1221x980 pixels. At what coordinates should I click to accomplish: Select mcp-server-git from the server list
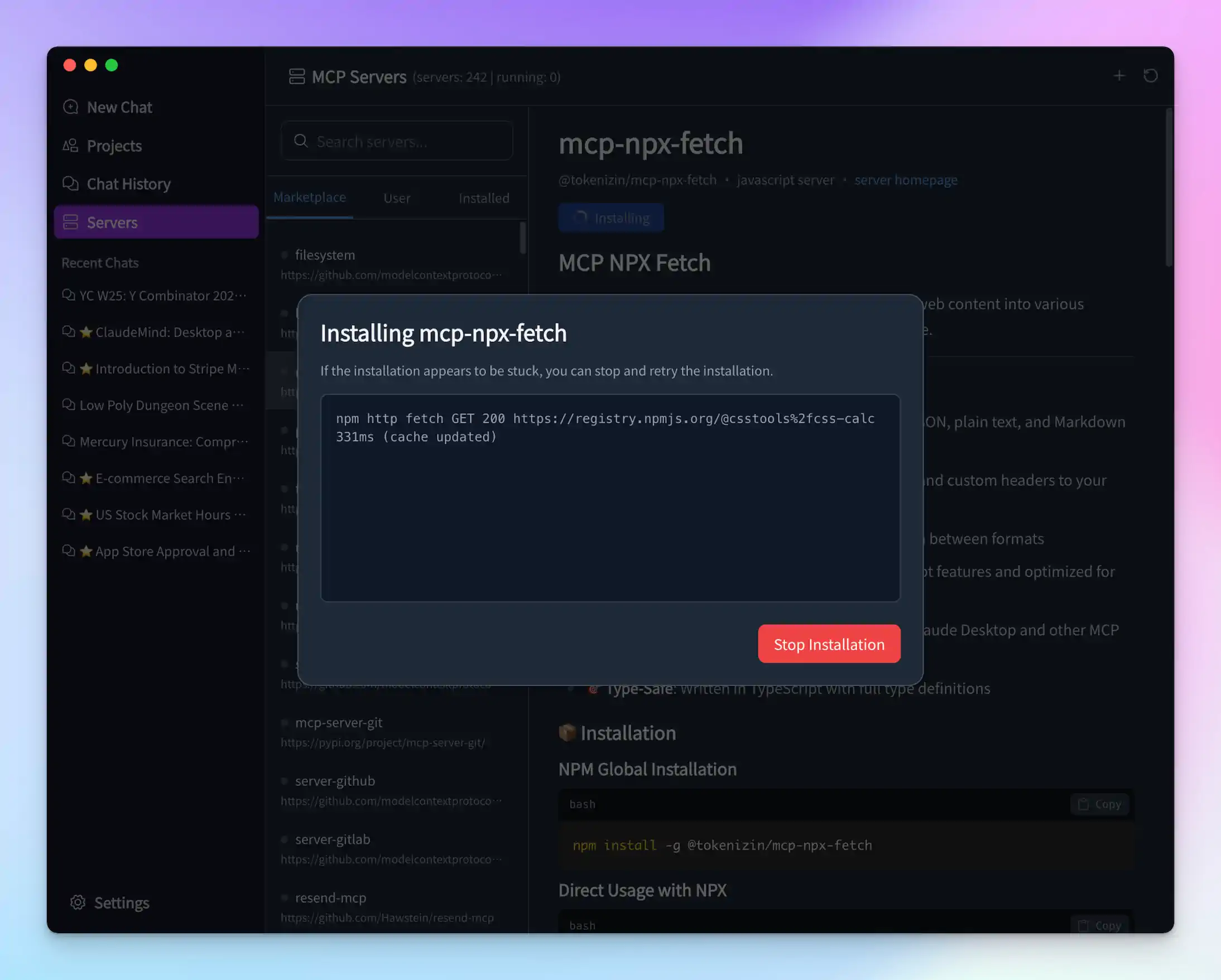point(340,722)
